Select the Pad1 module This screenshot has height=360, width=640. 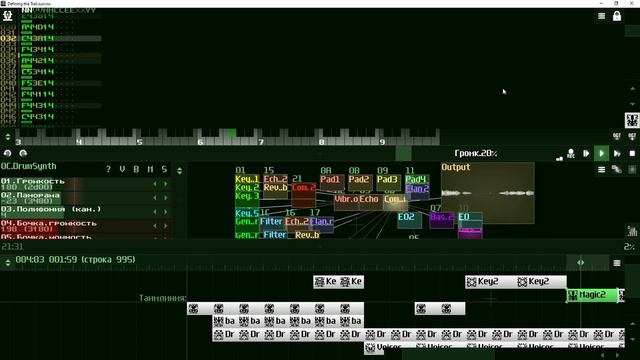pos(332,182)
